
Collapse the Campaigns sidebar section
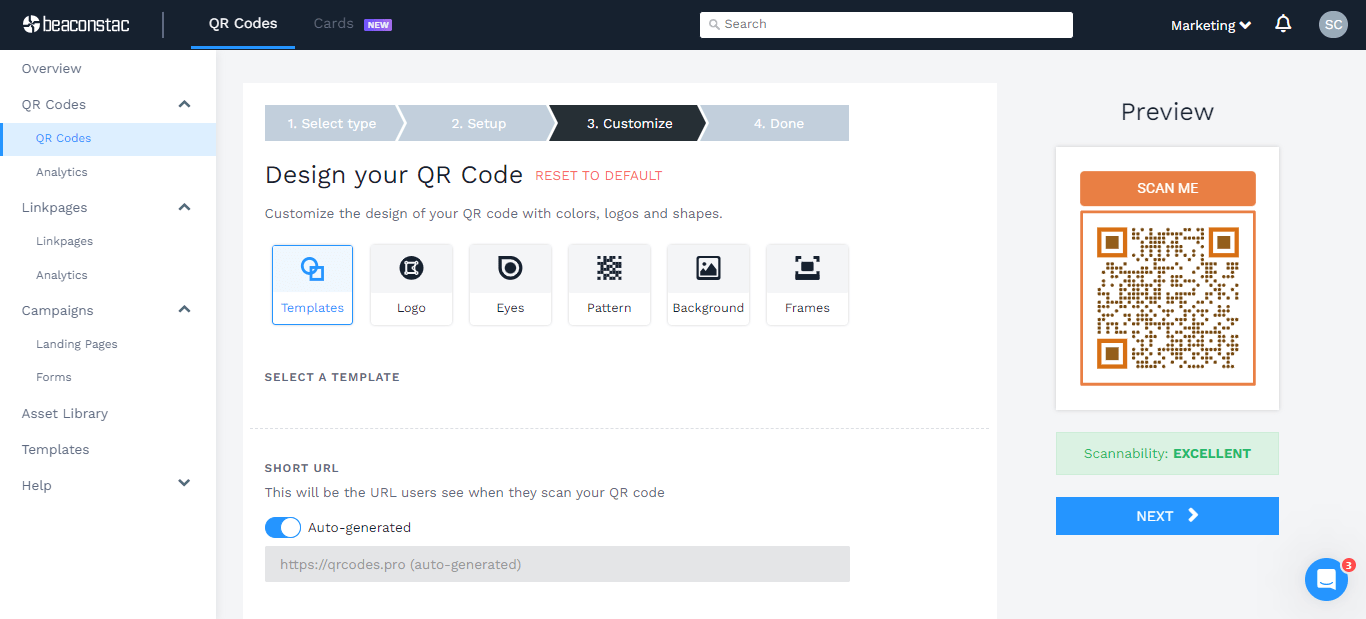183,309
